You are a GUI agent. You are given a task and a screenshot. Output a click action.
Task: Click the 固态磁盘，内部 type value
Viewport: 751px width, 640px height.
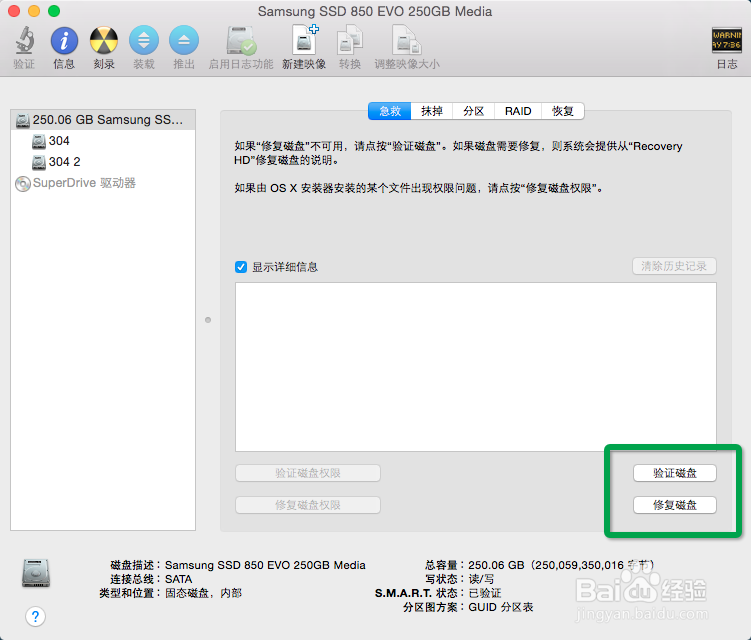(204, 593)
